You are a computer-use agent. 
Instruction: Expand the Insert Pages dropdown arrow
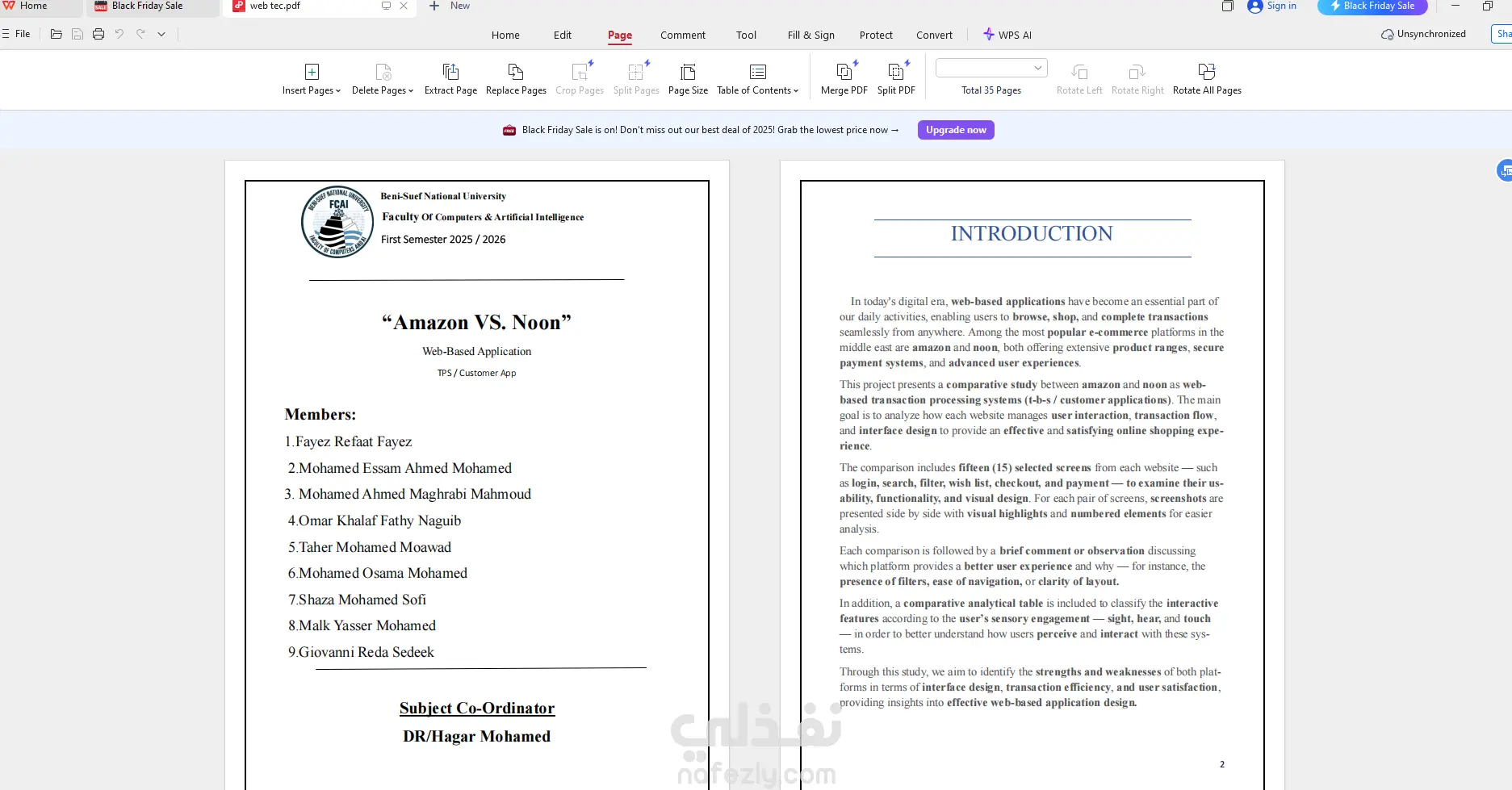338,91
